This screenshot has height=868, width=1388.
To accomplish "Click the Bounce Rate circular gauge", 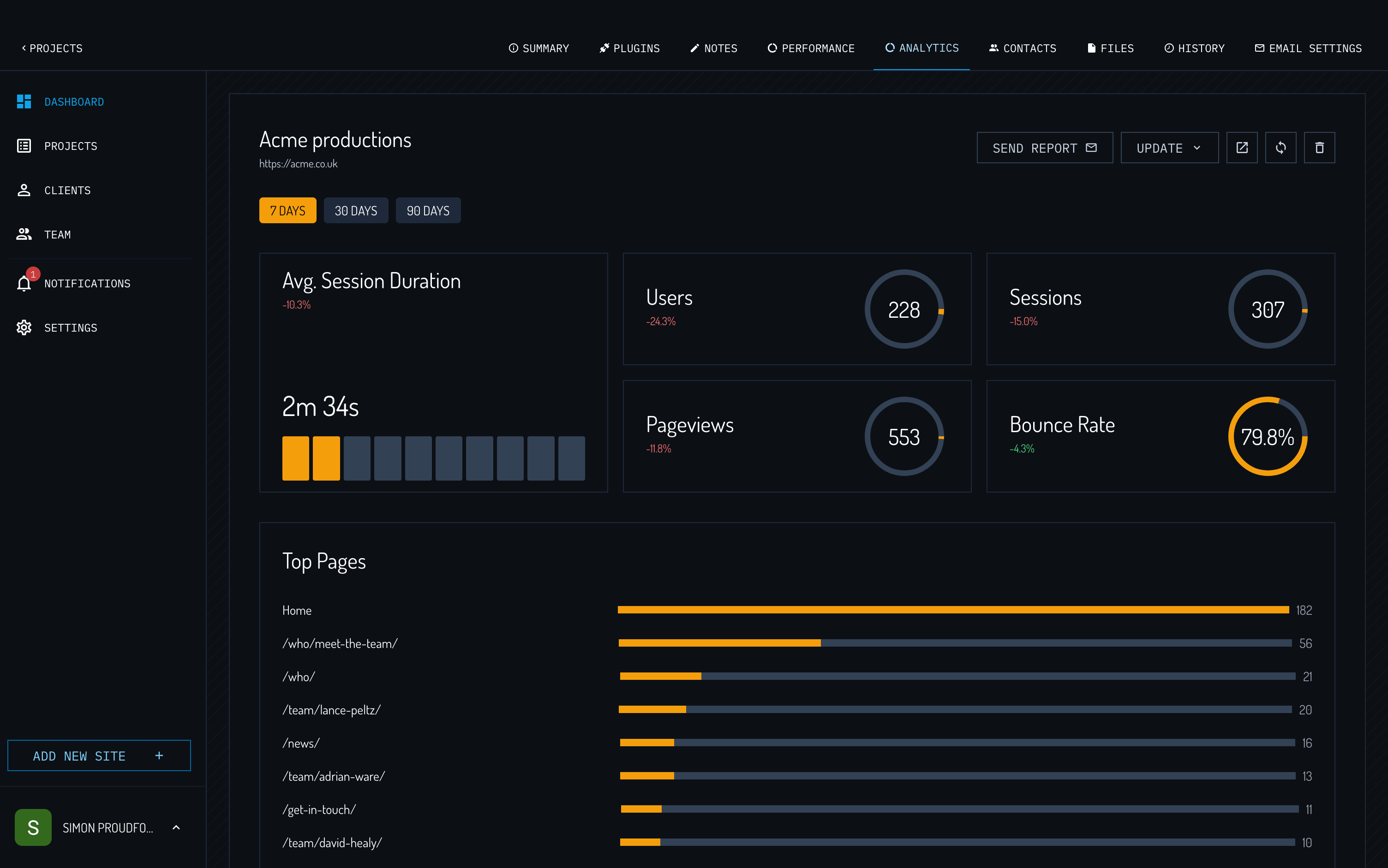I will coord(1268,436).
